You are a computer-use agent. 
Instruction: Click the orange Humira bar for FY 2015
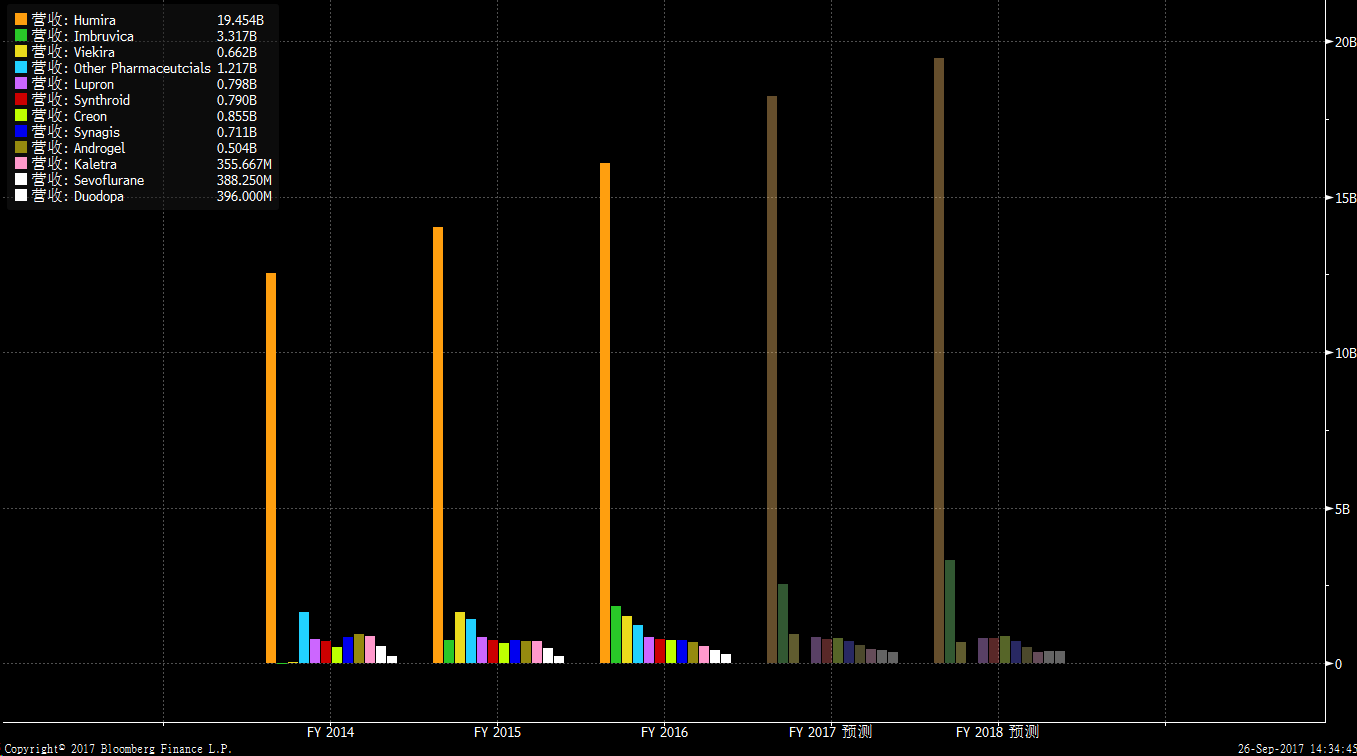438,445
